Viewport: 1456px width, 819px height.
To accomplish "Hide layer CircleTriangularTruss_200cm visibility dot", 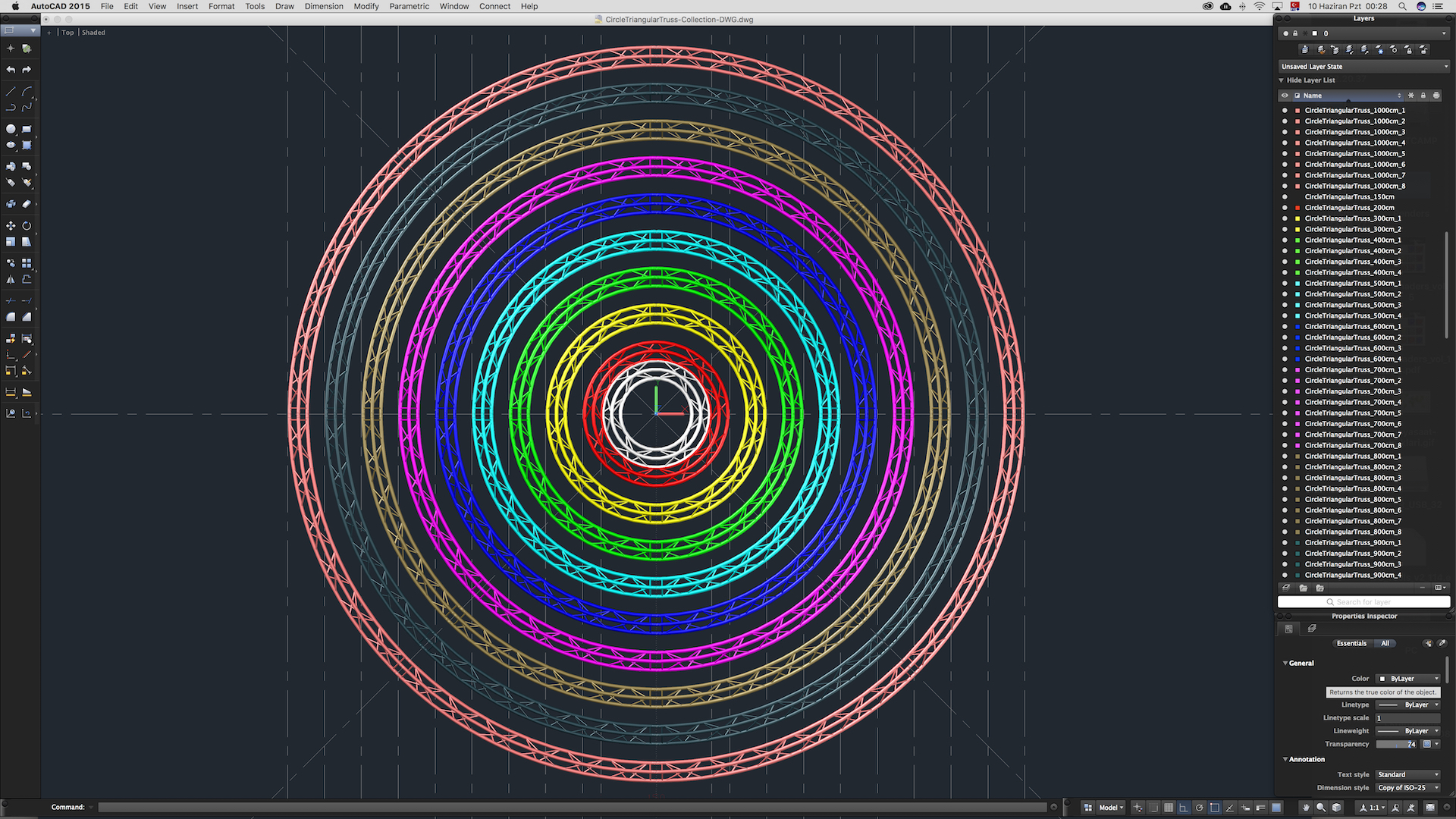I will pyautogui.click(x=1285, y=208).
